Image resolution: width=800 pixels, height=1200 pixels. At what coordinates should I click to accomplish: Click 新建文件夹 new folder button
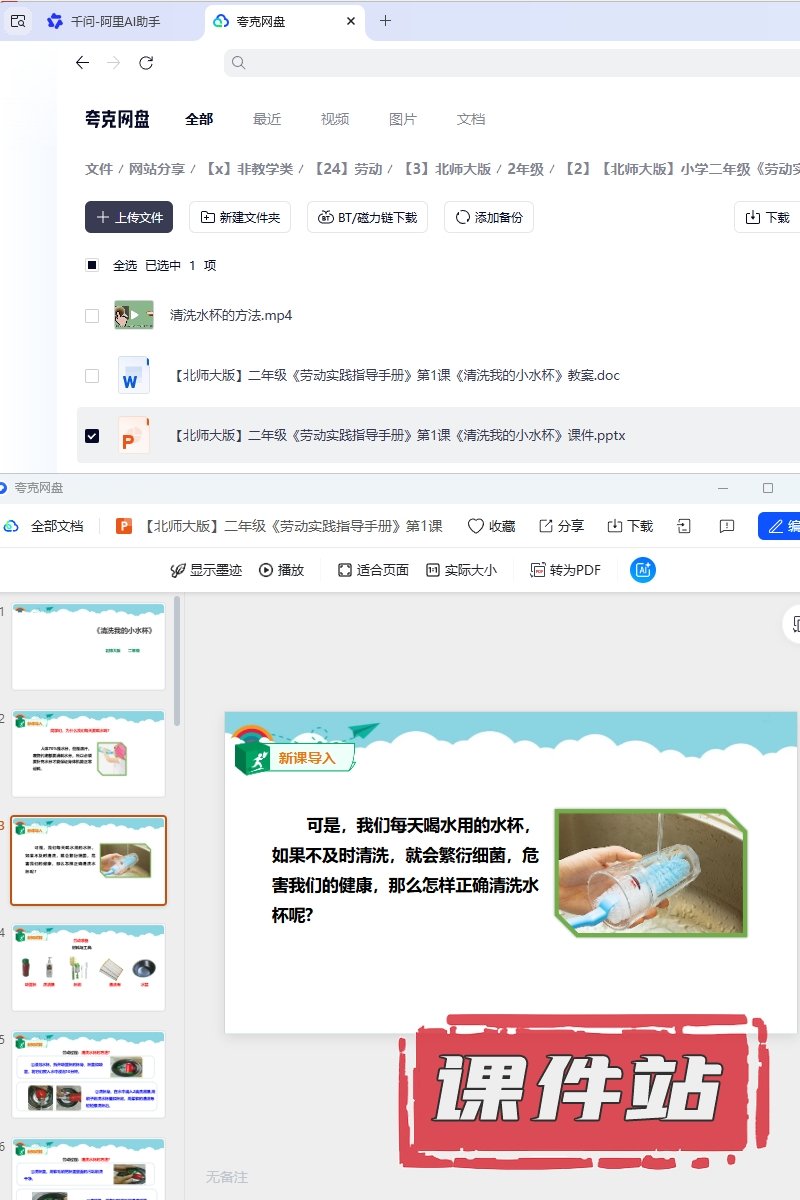pos(240,217)
